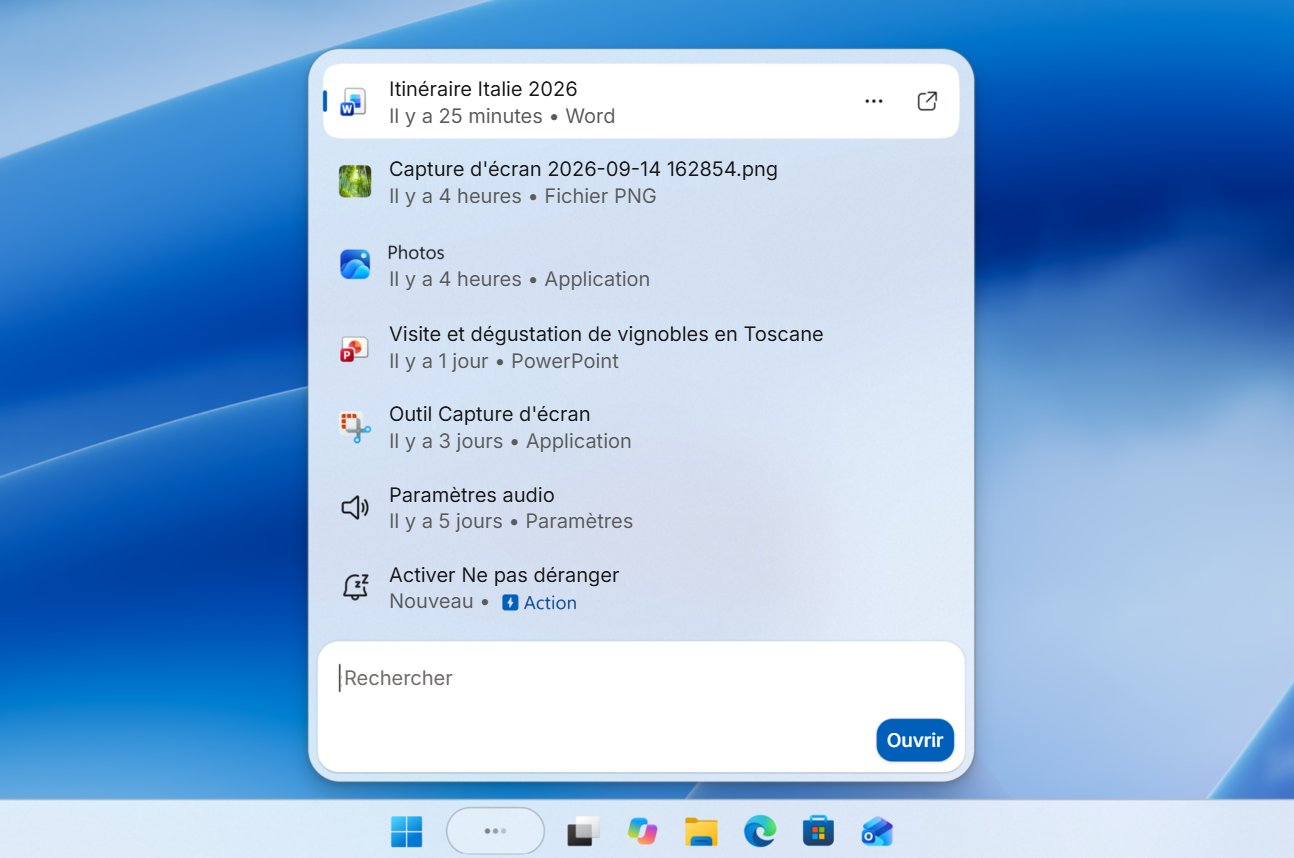Open File Explorer from the taskbar
Image resolution: width=1294 pixels, height=858 pixels.
point(701,831)
